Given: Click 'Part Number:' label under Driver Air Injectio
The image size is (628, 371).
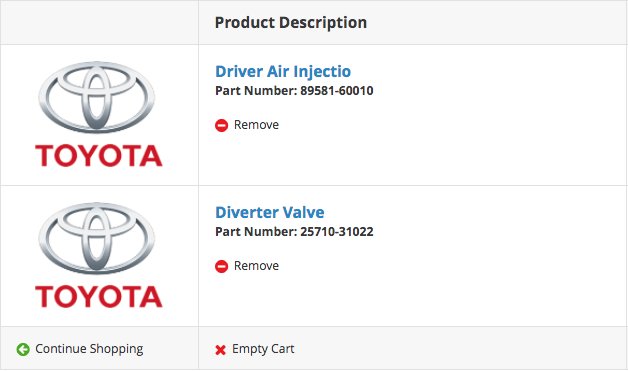Looking at the screenshot, I should [x=256, y=91].
